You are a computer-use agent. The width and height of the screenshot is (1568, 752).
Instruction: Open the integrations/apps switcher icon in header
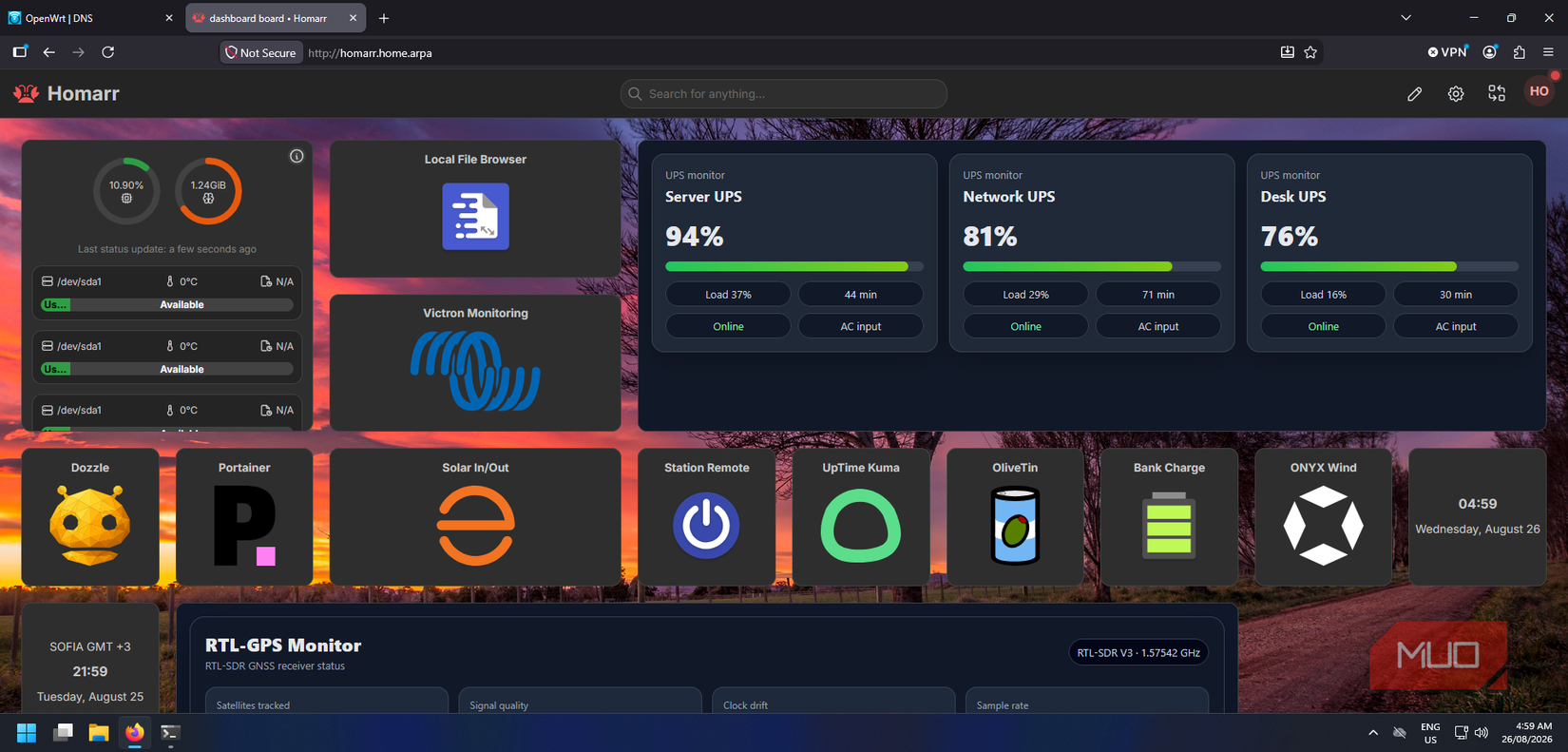1497,93
